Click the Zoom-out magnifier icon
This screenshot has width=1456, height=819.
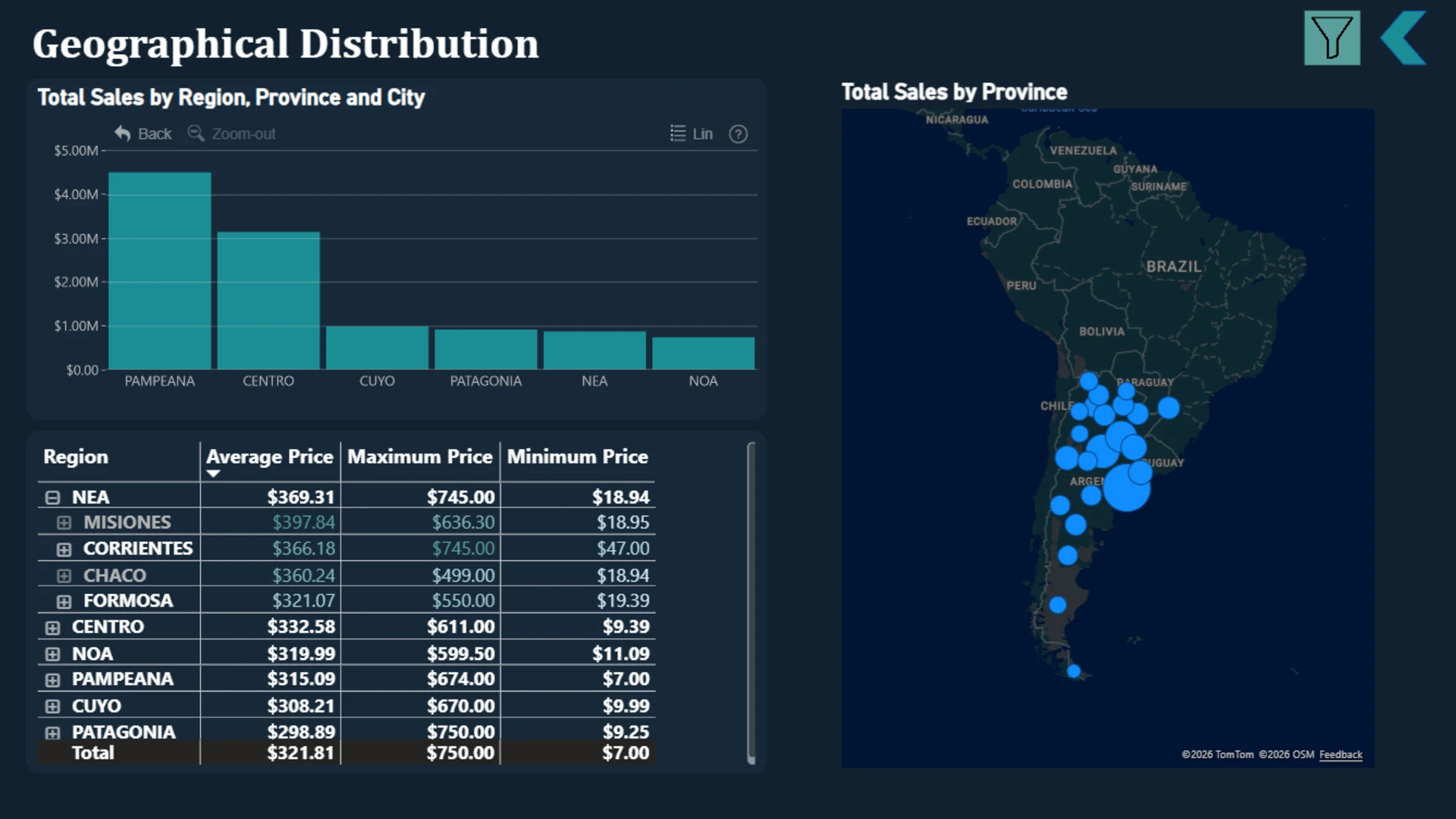click(196, 133)
